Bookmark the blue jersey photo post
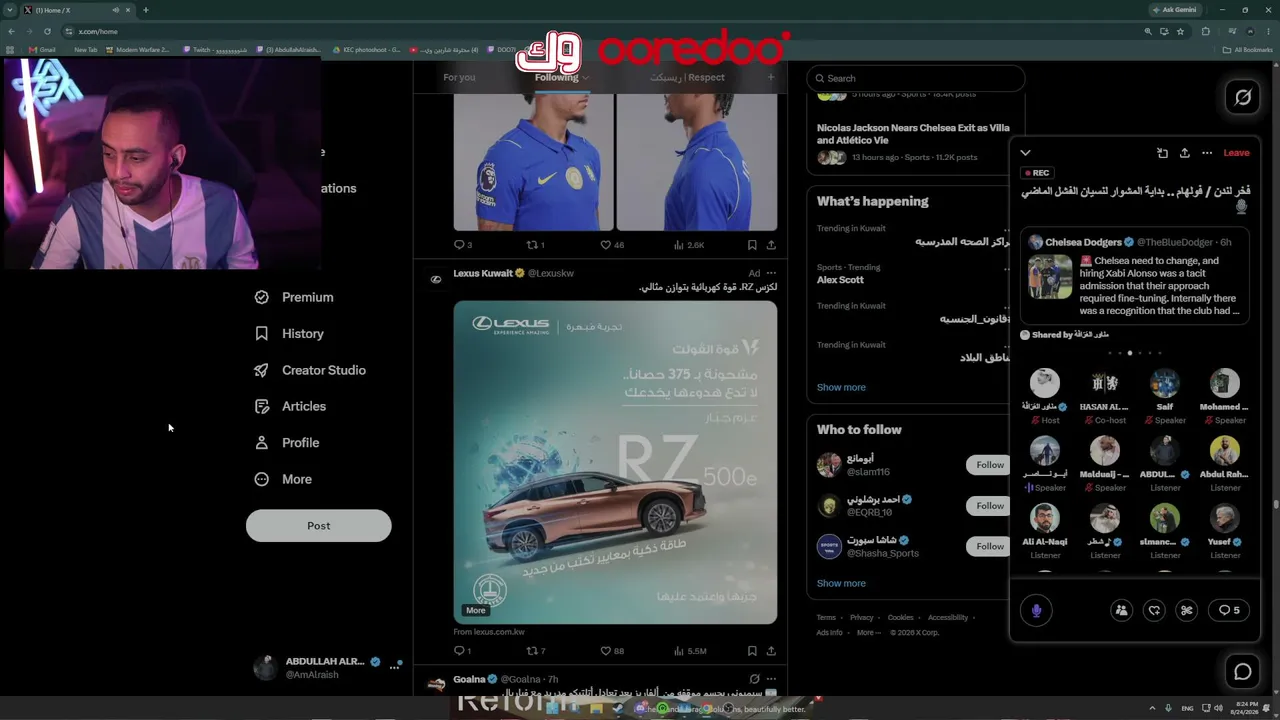Viewport: 1280px width, 720px height. click(x=752, y=245)
